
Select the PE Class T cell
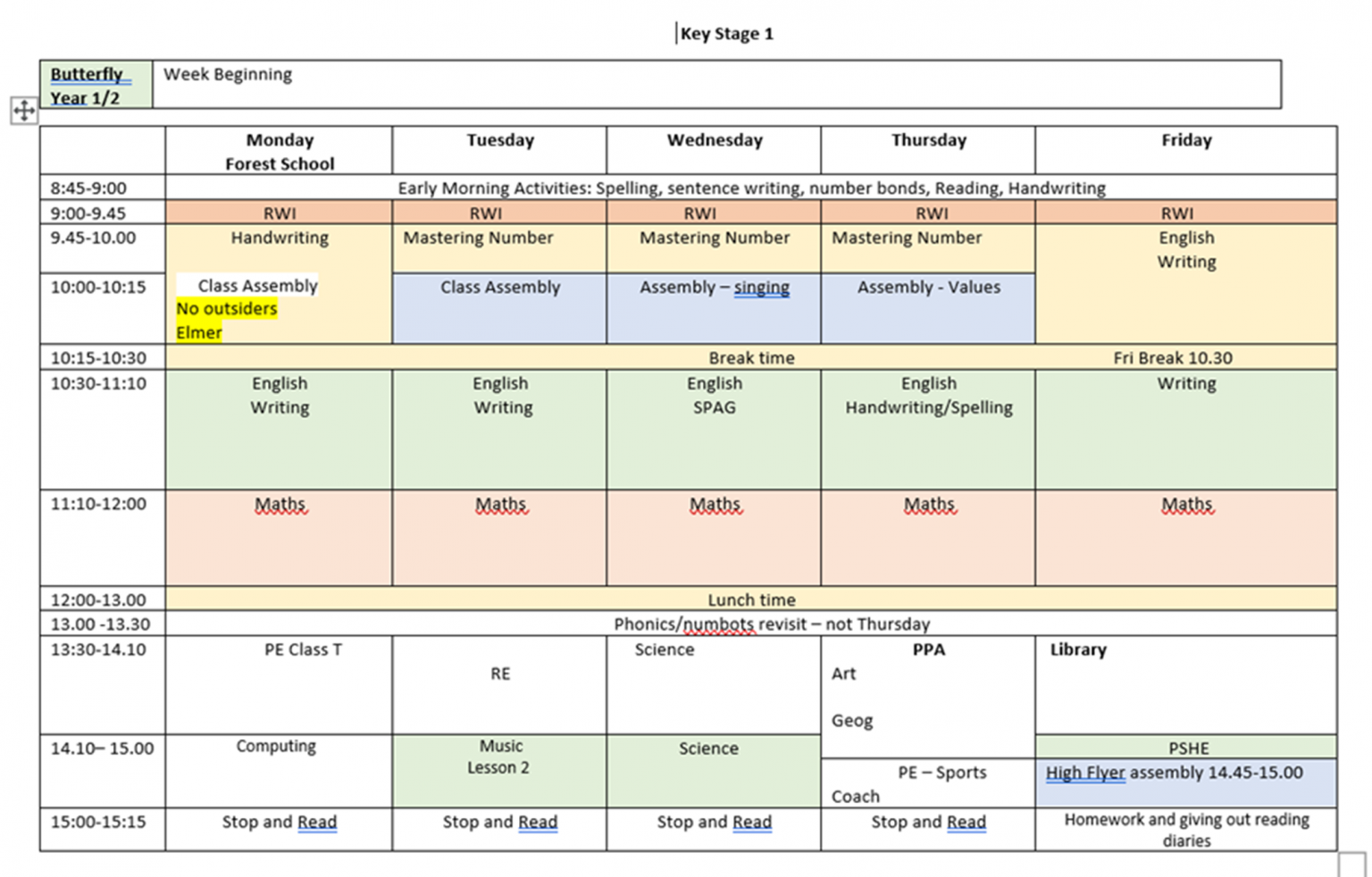(x=303, y=650)
